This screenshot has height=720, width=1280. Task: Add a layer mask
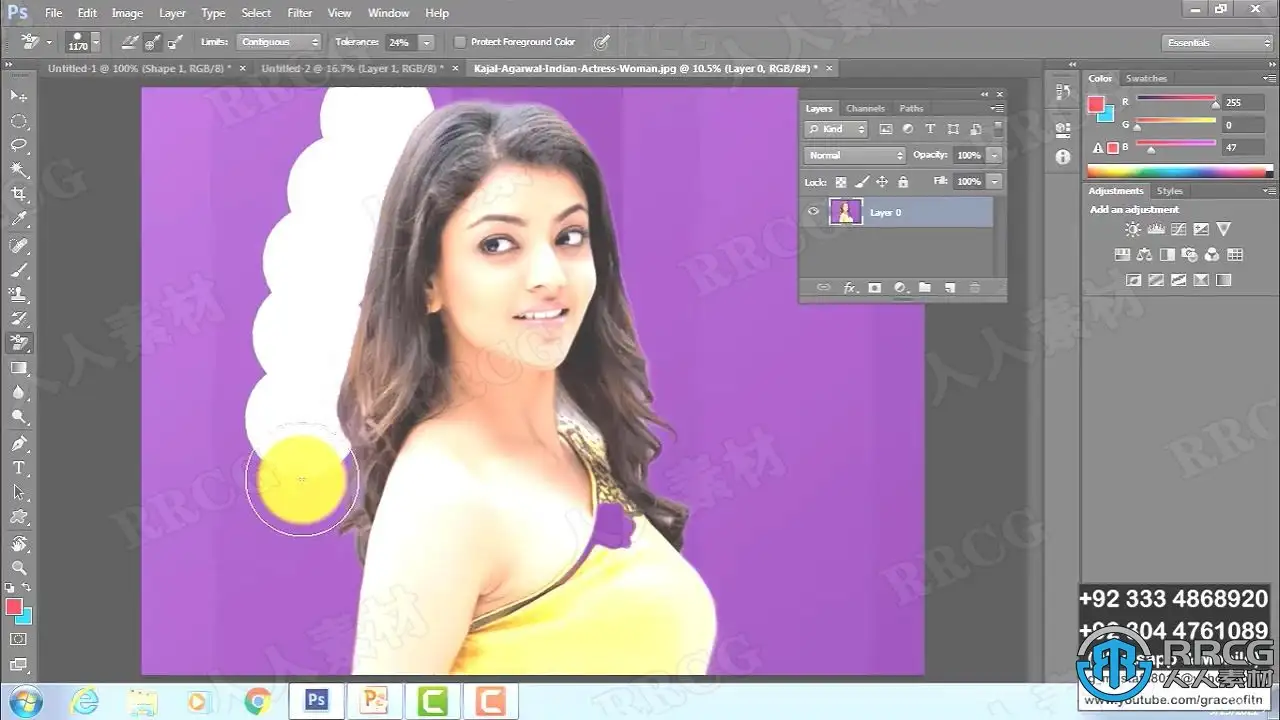tap(875, 288)
